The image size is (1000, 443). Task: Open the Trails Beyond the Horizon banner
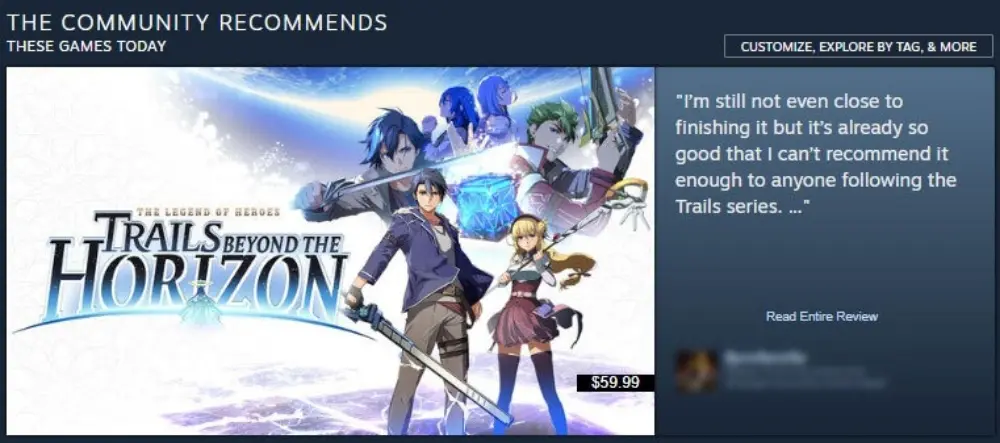[330, 251]
